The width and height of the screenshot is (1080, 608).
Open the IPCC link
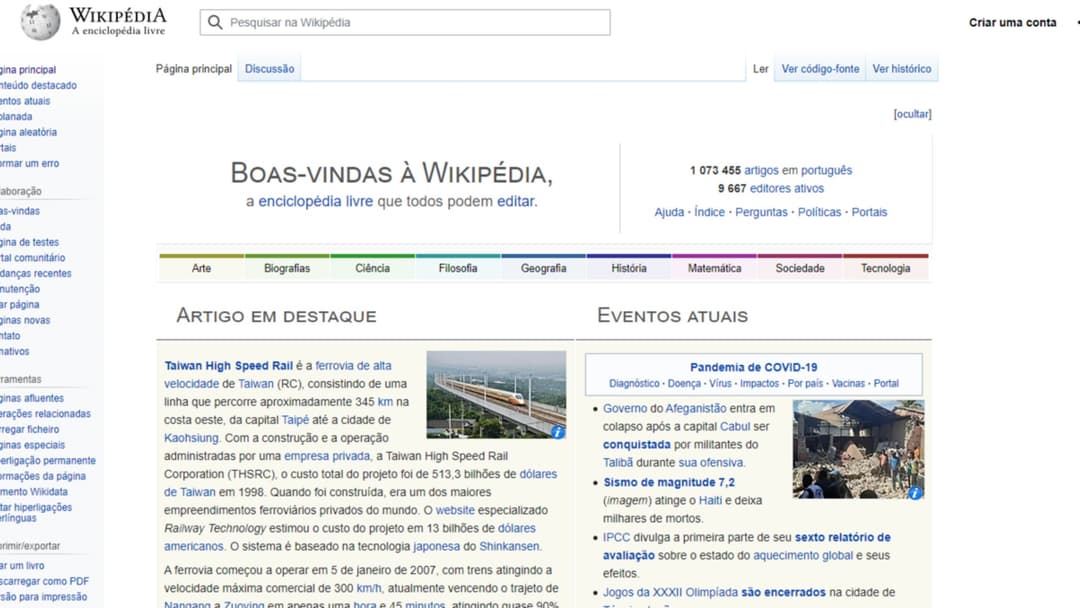(616, 537)
